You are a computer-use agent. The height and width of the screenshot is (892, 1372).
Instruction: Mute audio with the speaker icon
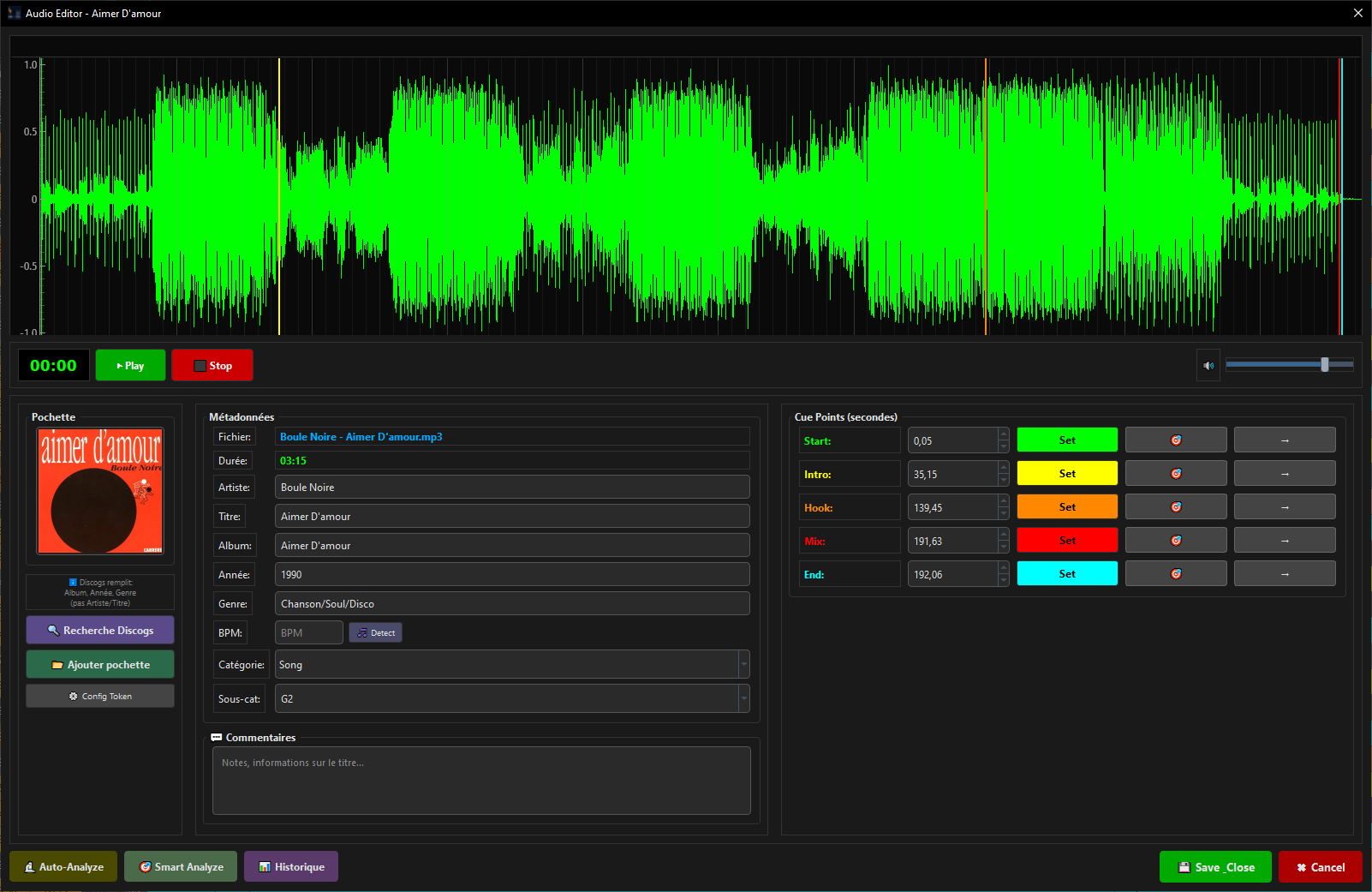click(x=1208, y=366)
